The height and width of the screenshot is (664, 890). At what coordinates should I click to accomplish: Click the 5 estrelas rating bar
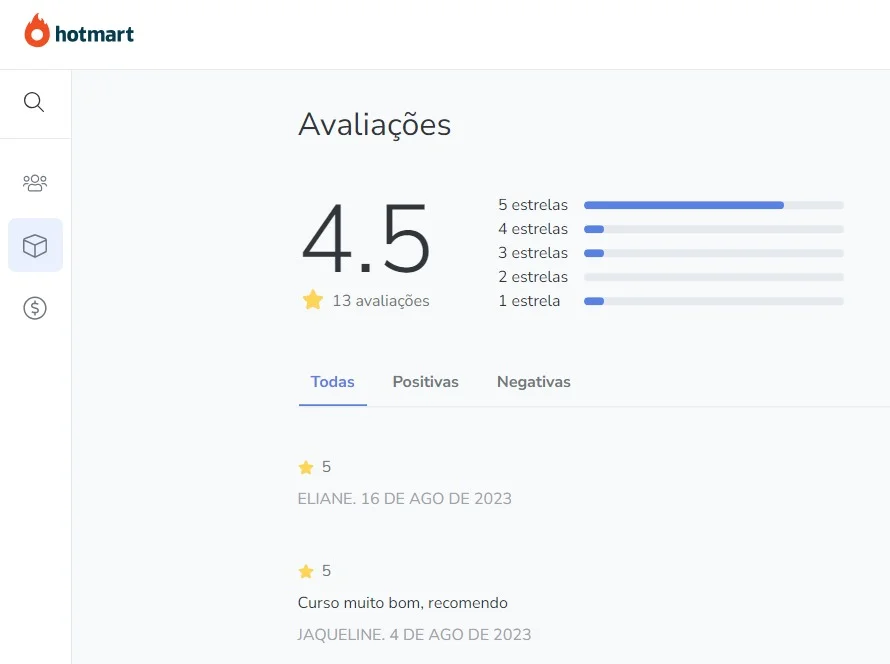click(713, 205)
